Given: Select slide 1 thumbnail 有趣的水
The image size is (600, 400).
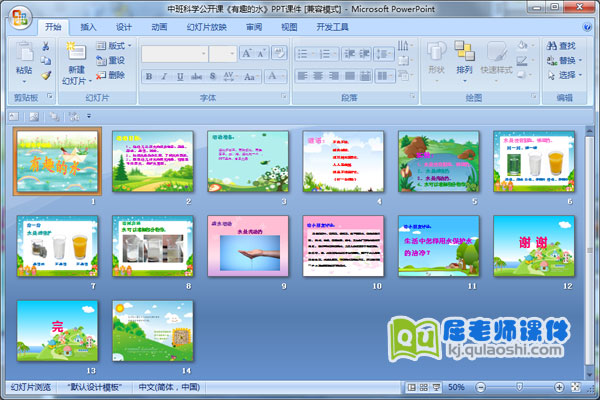Looking at the screenshot, I should coord(57,161).
